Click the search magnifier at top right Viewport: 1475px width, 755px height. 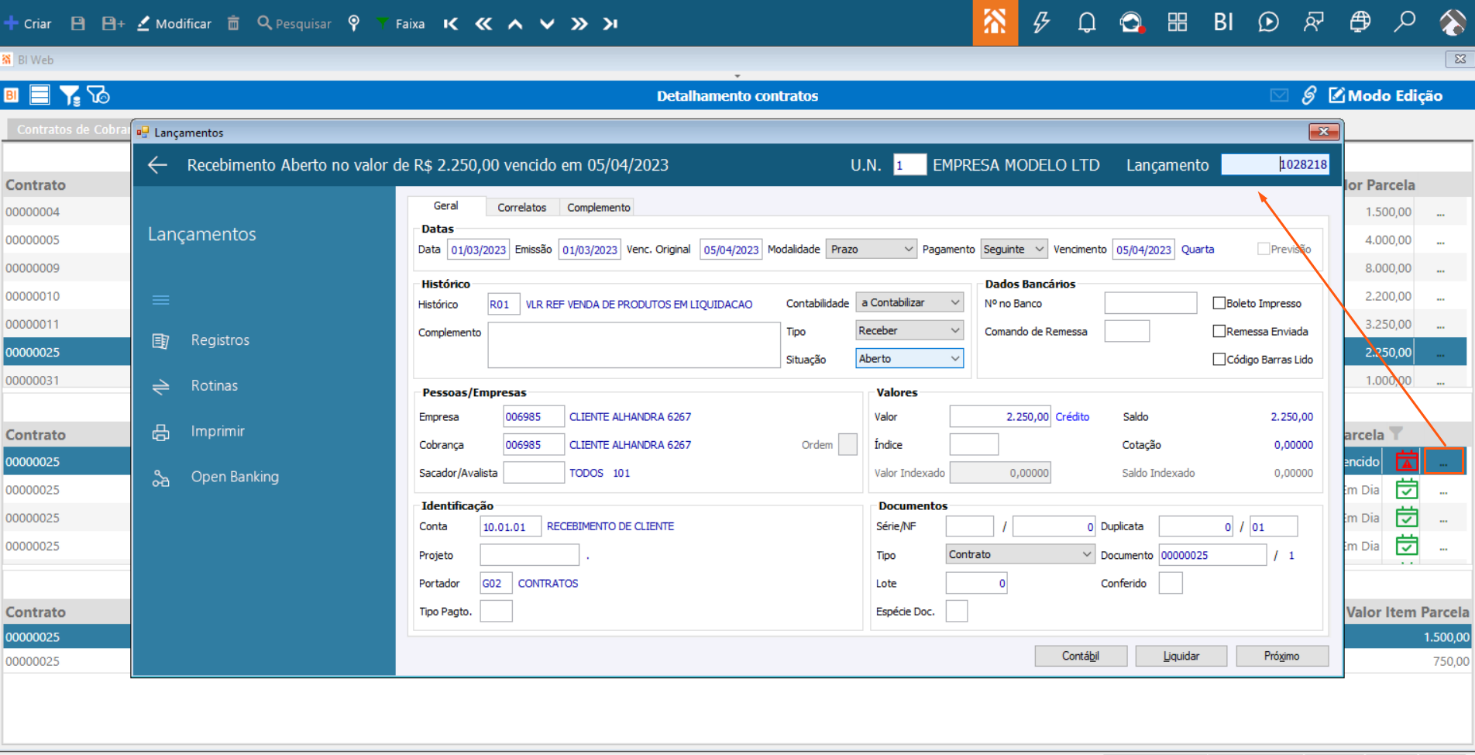tap(1405, 22)
